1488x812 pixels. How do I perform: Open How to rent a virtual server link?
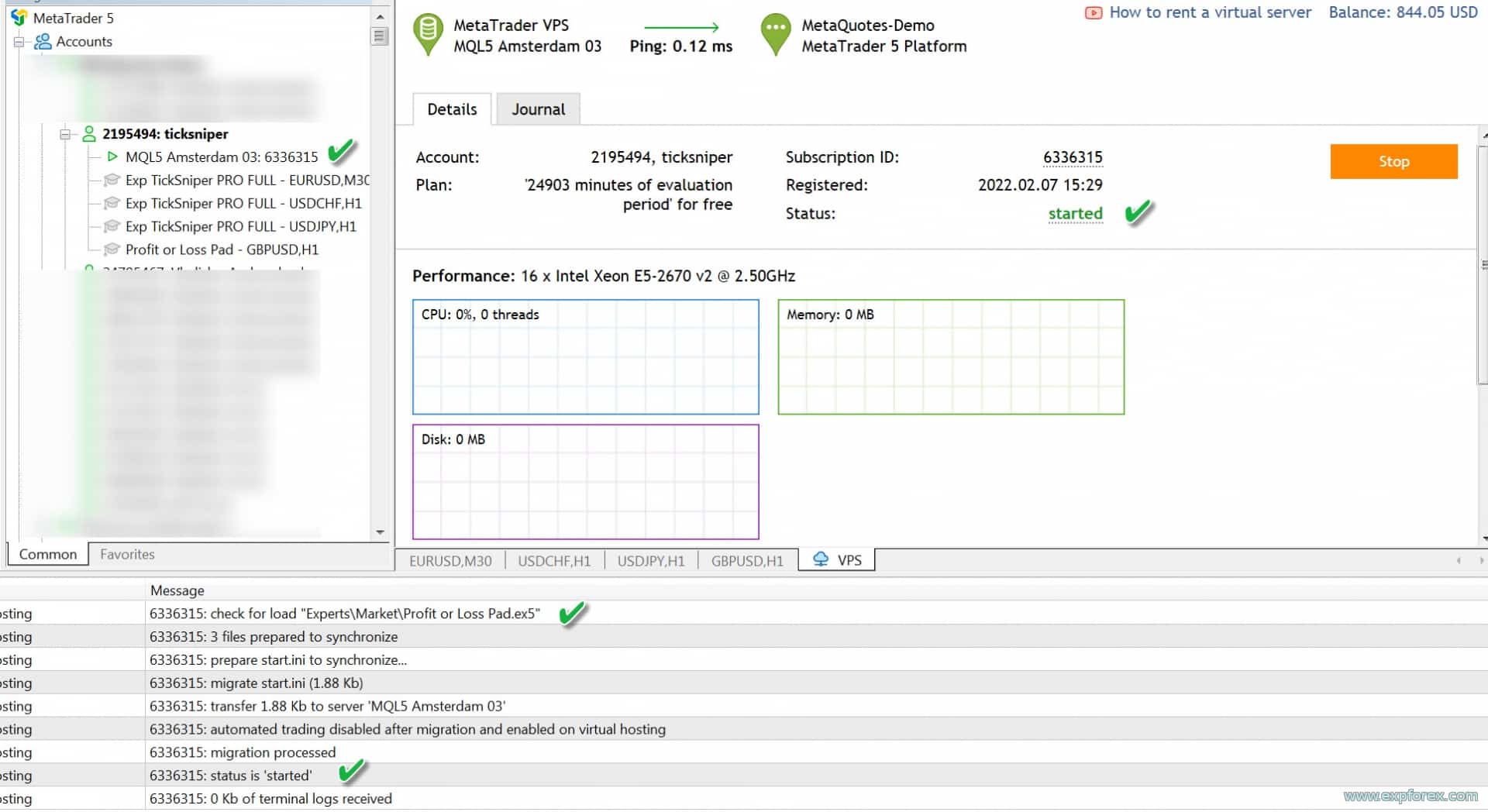1210,12
